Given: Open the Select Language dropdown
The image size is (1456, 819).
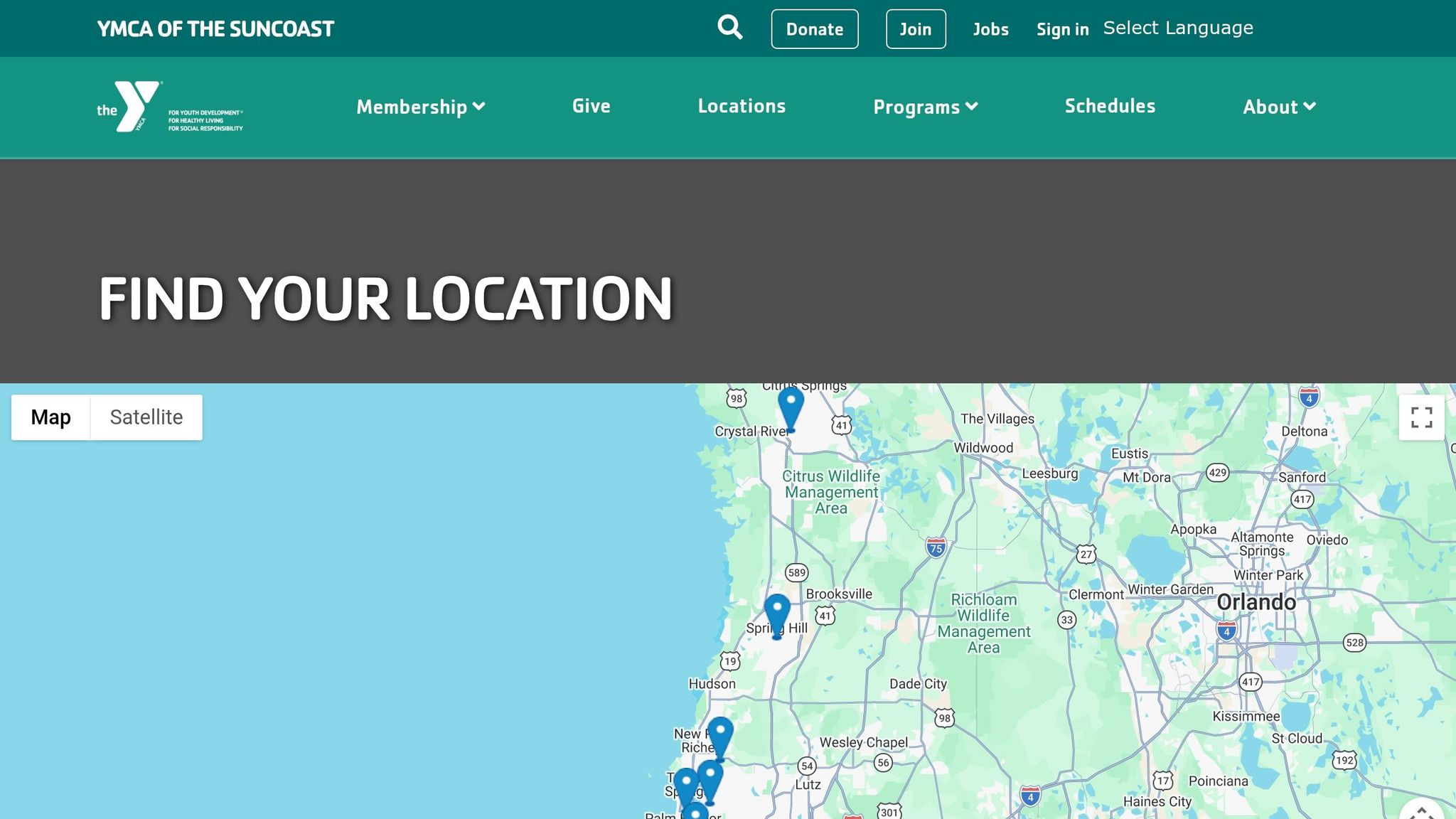Looking at the screenshot, I should pos(1177,28).
